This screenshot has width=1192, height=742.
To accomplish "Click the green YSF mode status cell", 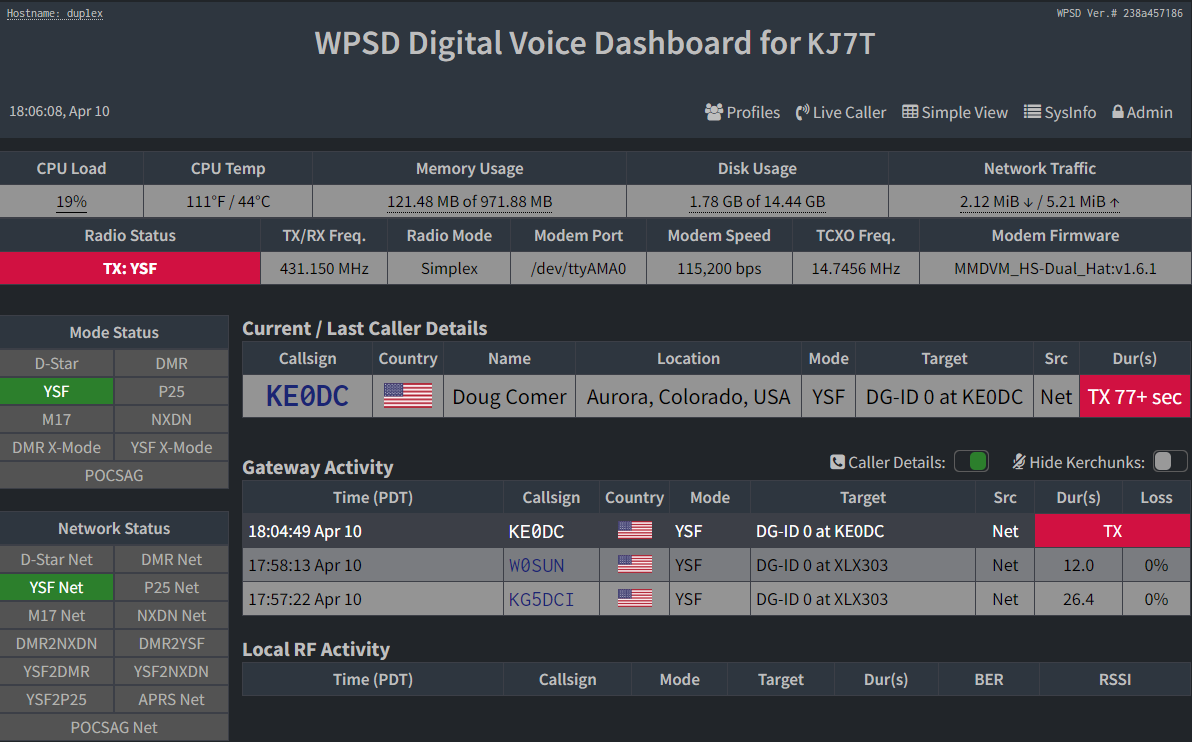I will click(57, 392).
